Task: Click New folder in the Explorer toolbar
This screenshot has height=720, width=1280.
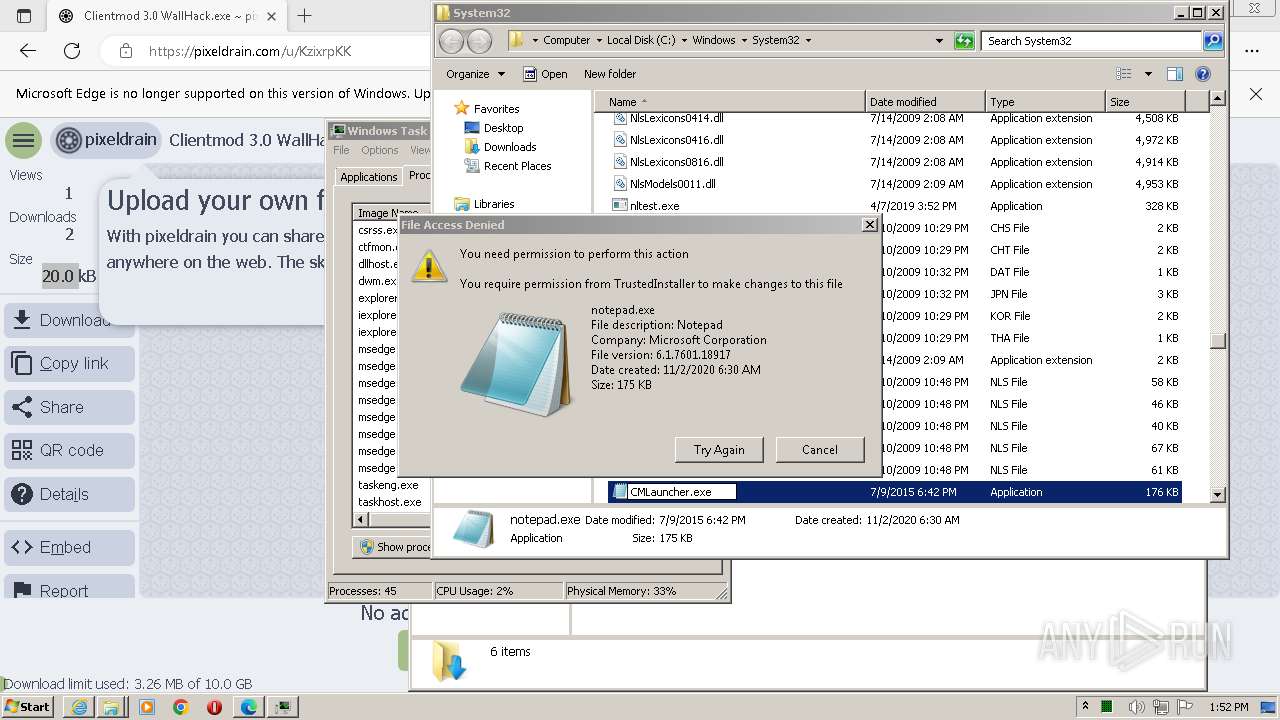Action: 610,74
